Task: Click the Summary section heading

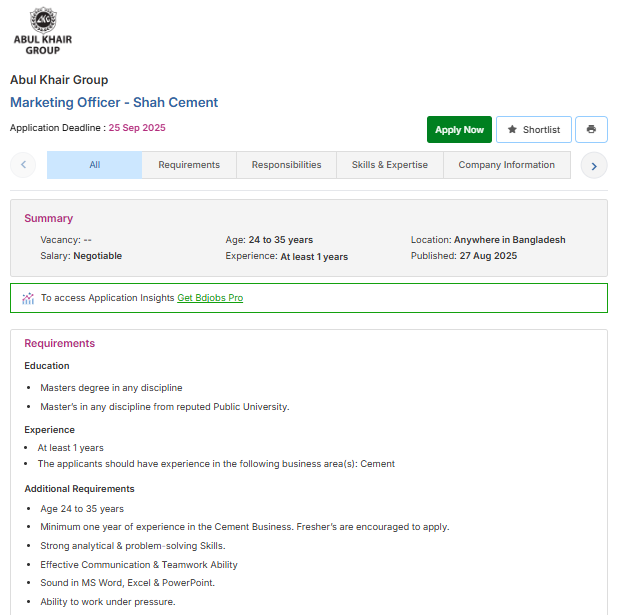Action: coord(48,218)
